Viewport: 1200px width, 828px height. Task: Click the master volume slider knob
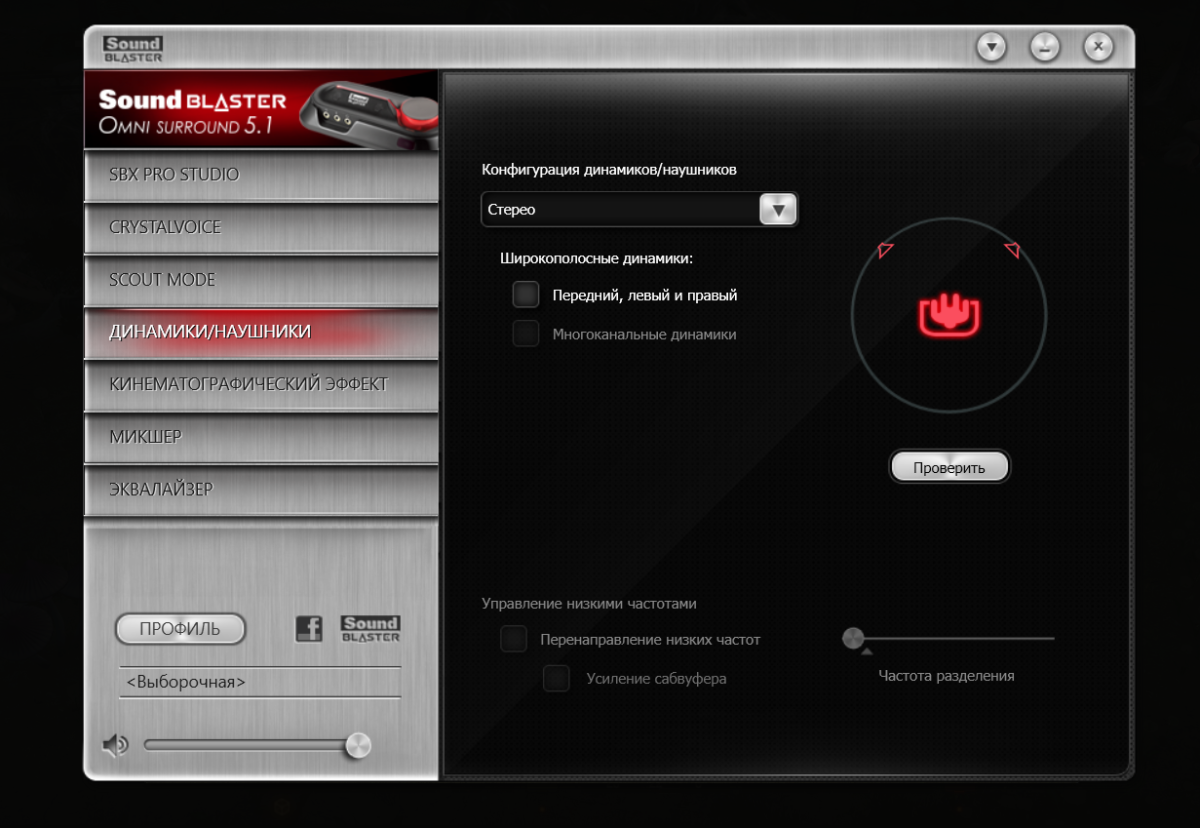click(x=358, y=745)
